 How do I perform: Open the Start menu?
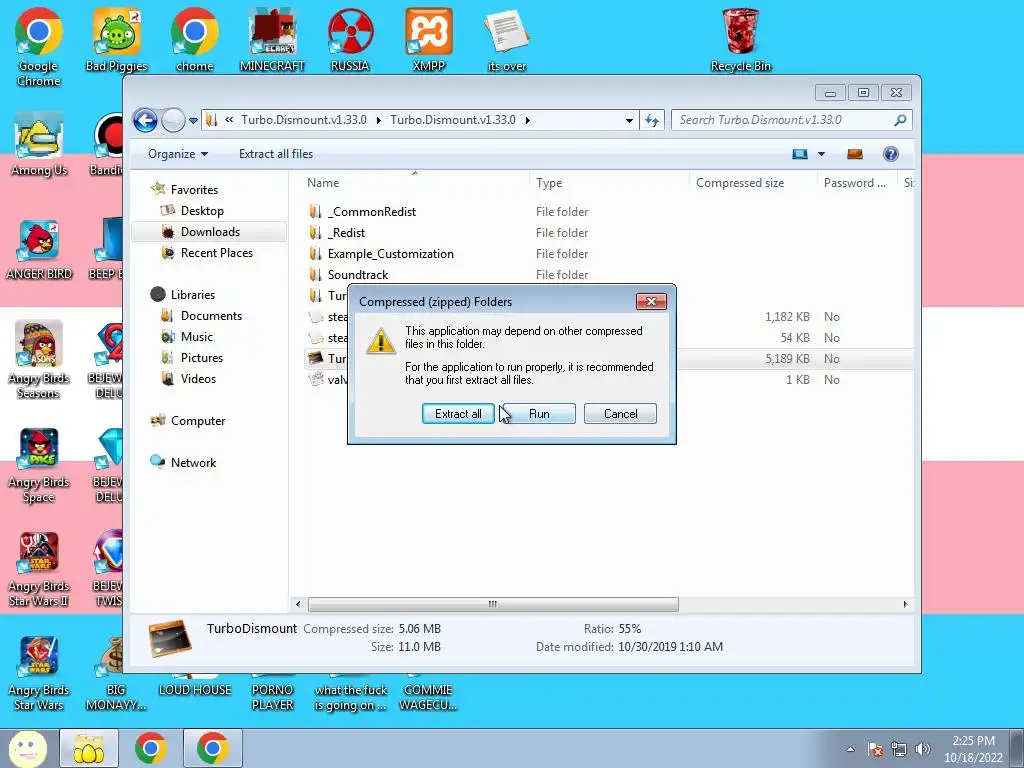pyautogui.click(x=27, y=748)
